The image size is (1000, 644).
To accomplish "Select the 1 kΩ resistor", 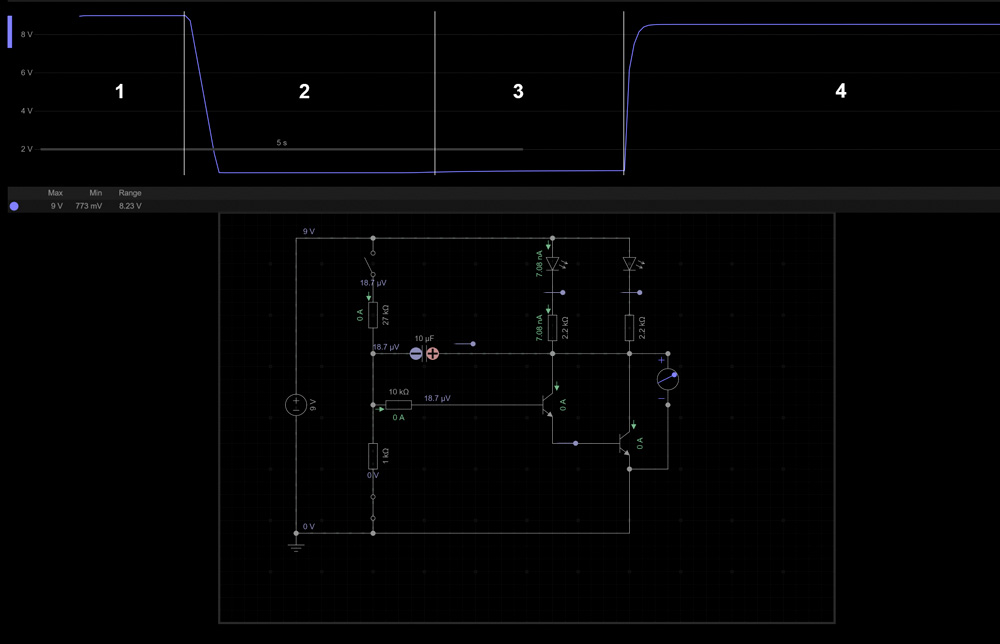I will click(373, 456).
